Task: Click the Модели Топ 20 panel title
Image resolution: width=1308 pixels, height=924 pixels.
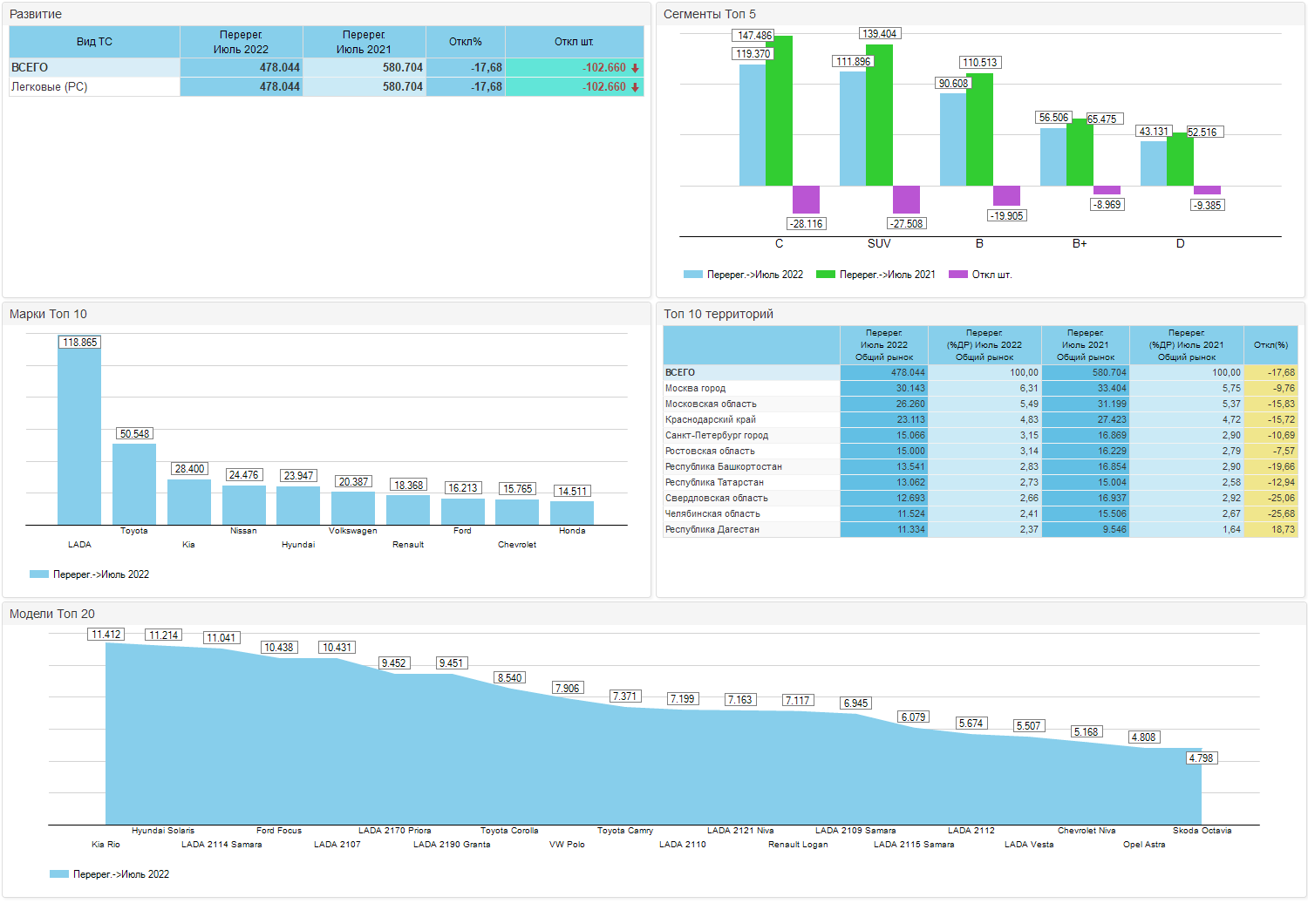Action: tap(52, 614)
